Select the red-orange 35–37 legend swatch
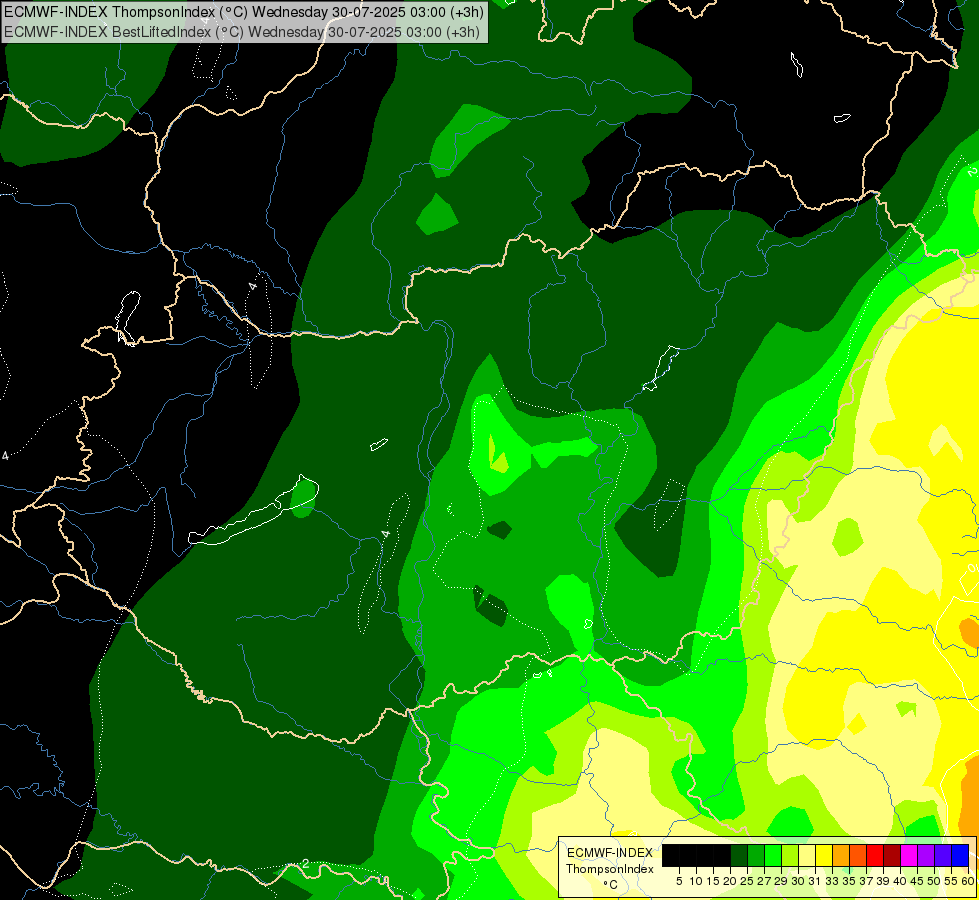 [858, 855]
